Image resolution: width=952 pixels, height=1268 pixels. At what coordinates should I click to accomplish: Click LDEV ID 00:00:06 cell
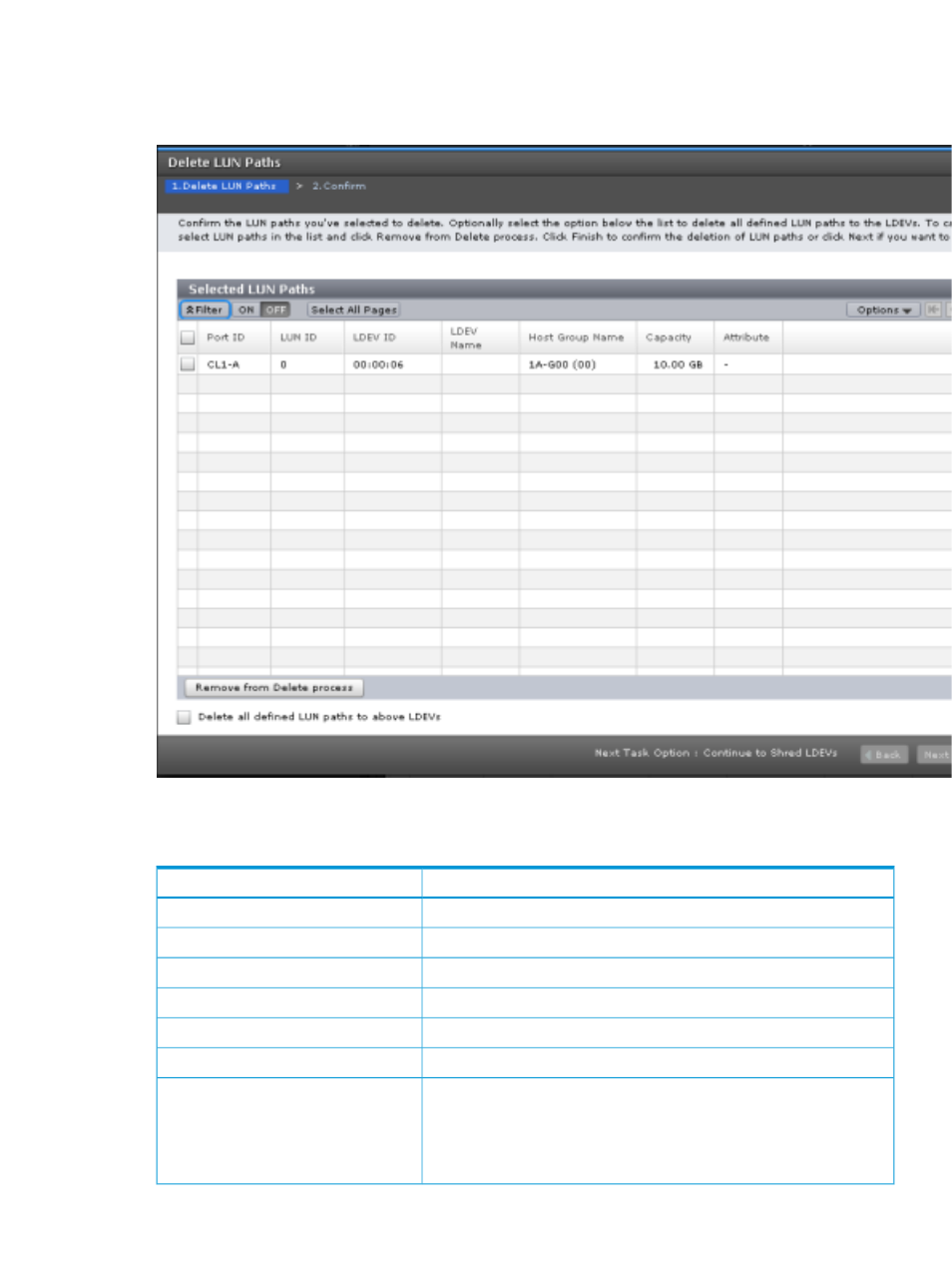pyautogui.click(x=378, y=364)
